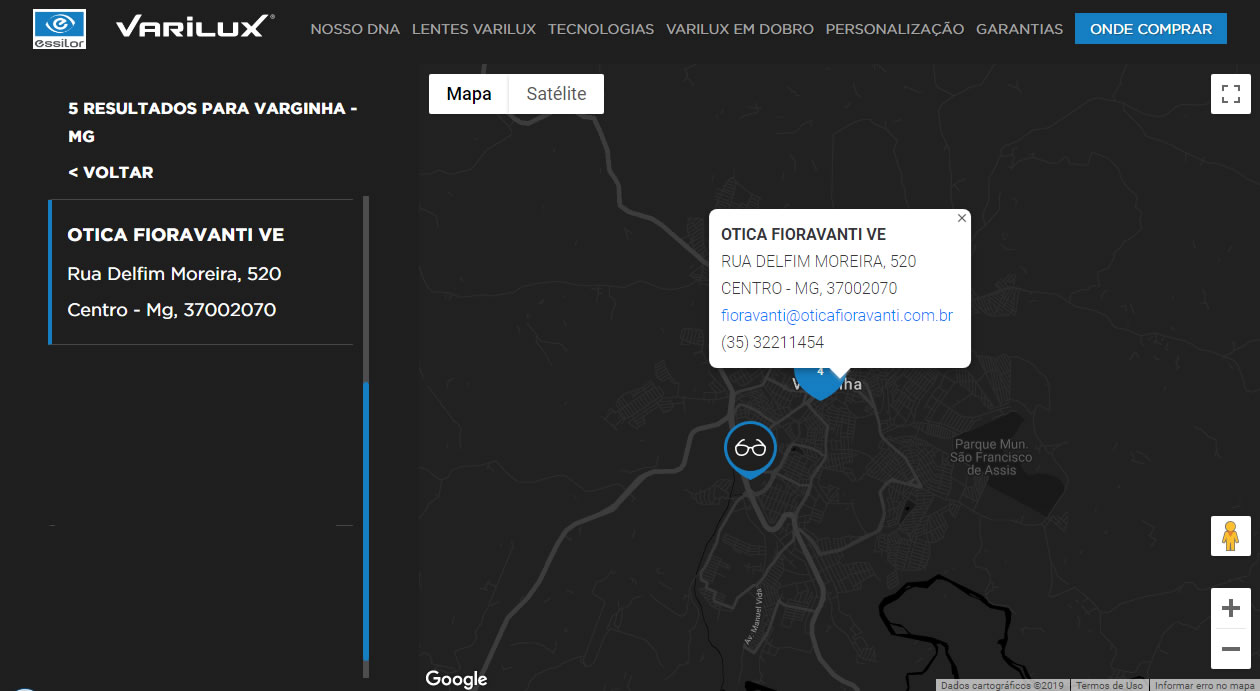The image size is (1260, 691).
Task: Click the Google logo on map
Action: (456, 679)
